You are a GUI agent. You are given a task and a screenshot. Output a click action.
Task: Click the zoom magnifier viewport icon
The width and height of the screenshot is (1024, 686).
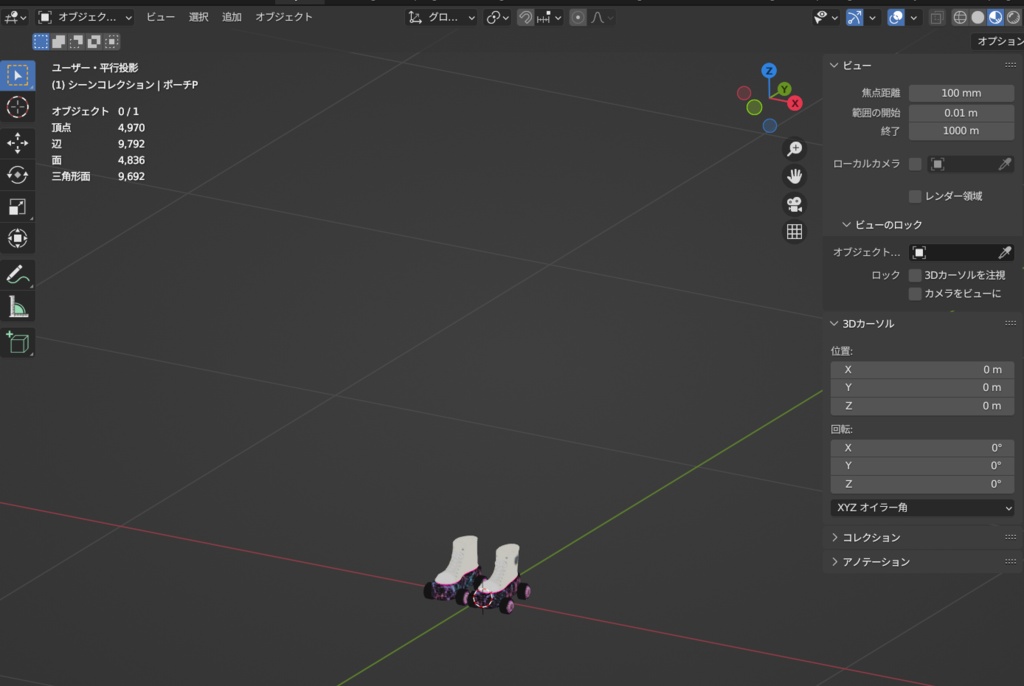(x=794, y=150)
